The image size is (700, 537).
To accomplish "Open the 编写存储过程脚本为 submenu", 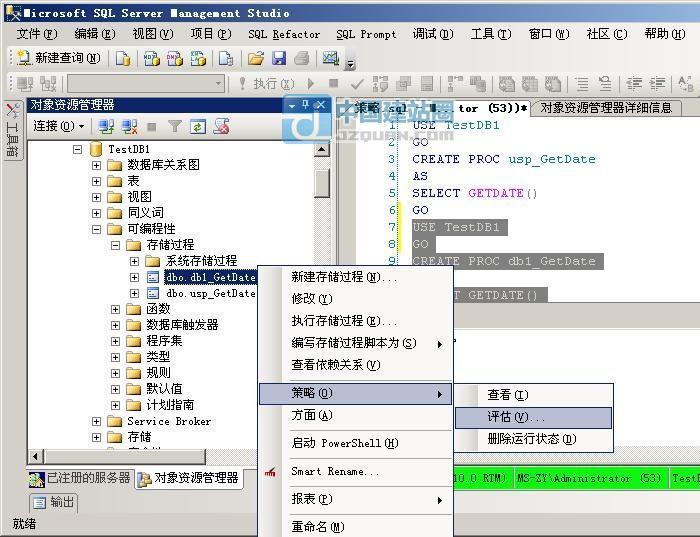I will pos(355,343).
